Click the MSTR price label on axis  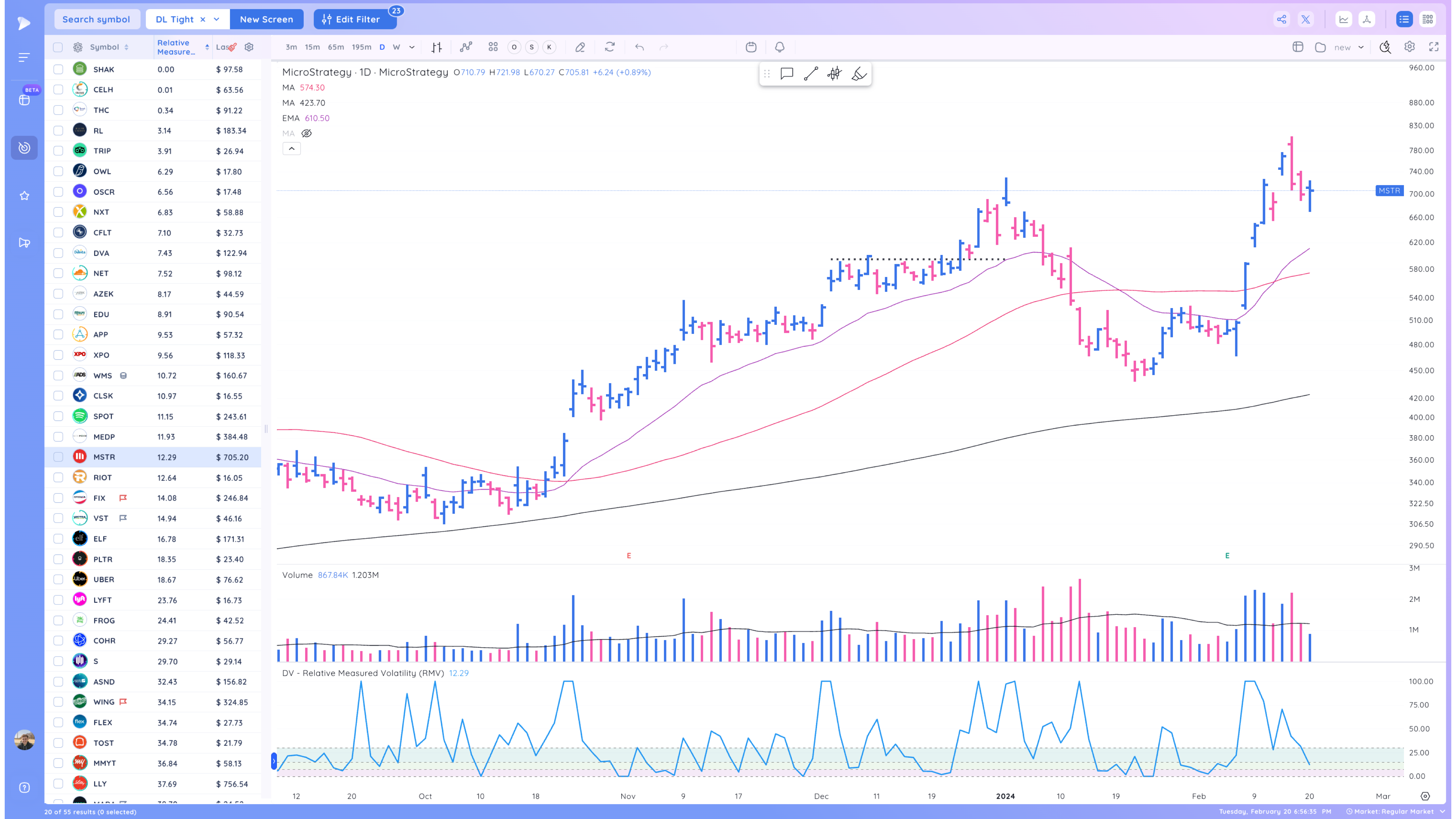click(x=1389, y=190)
